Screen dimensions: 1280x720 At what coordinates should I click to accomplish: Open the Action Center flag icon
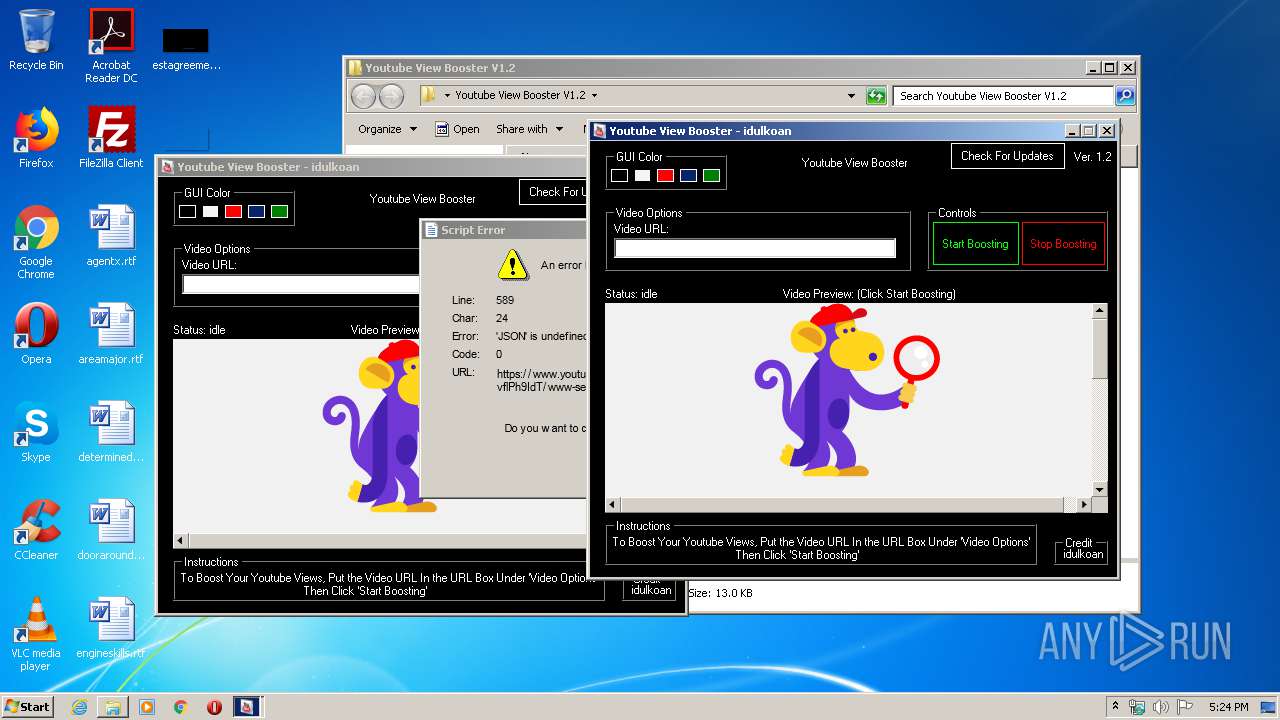pyautogui.click(x=1186, y=707)
